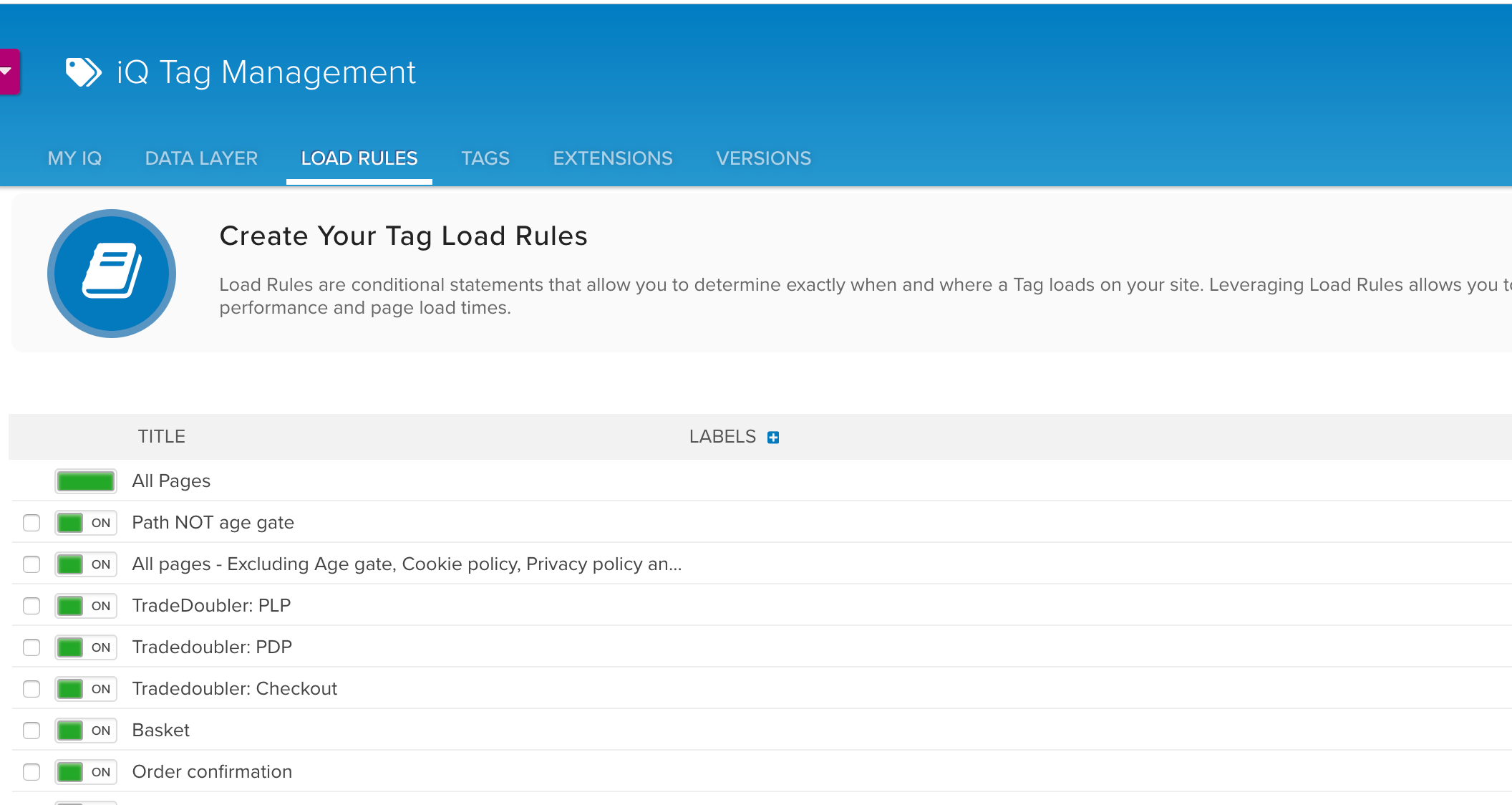
Task: Turn off Tradedoubler: Checkout toggle
Action: [x=86, y=689]
